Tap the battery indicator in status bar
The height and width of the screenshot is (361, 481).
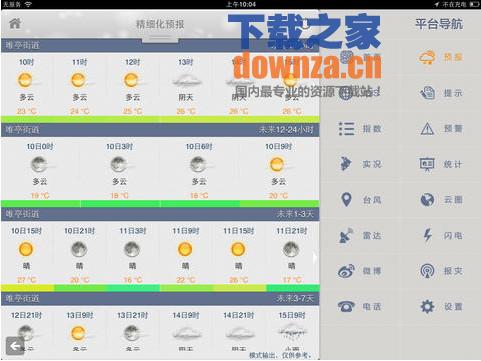pos(474,4)
